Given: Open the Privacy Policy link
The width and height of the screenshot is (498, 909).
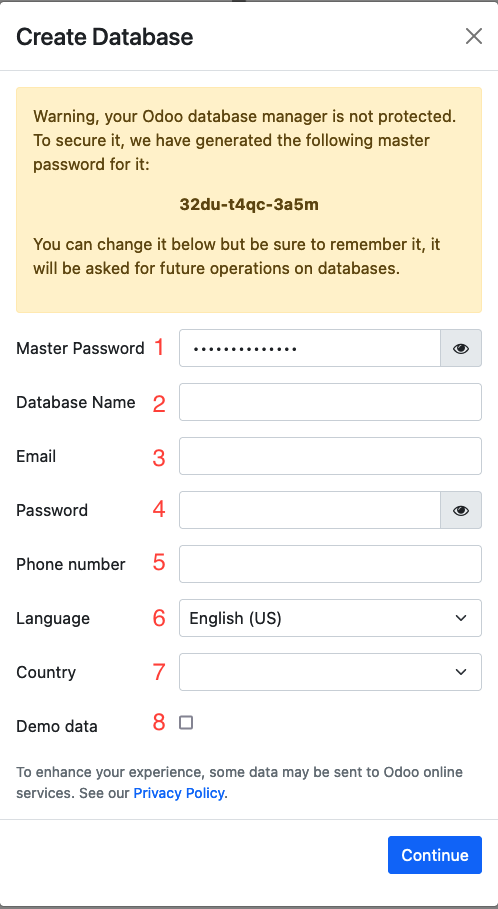Looking at the screenshot, I should [x=179, y=793].
